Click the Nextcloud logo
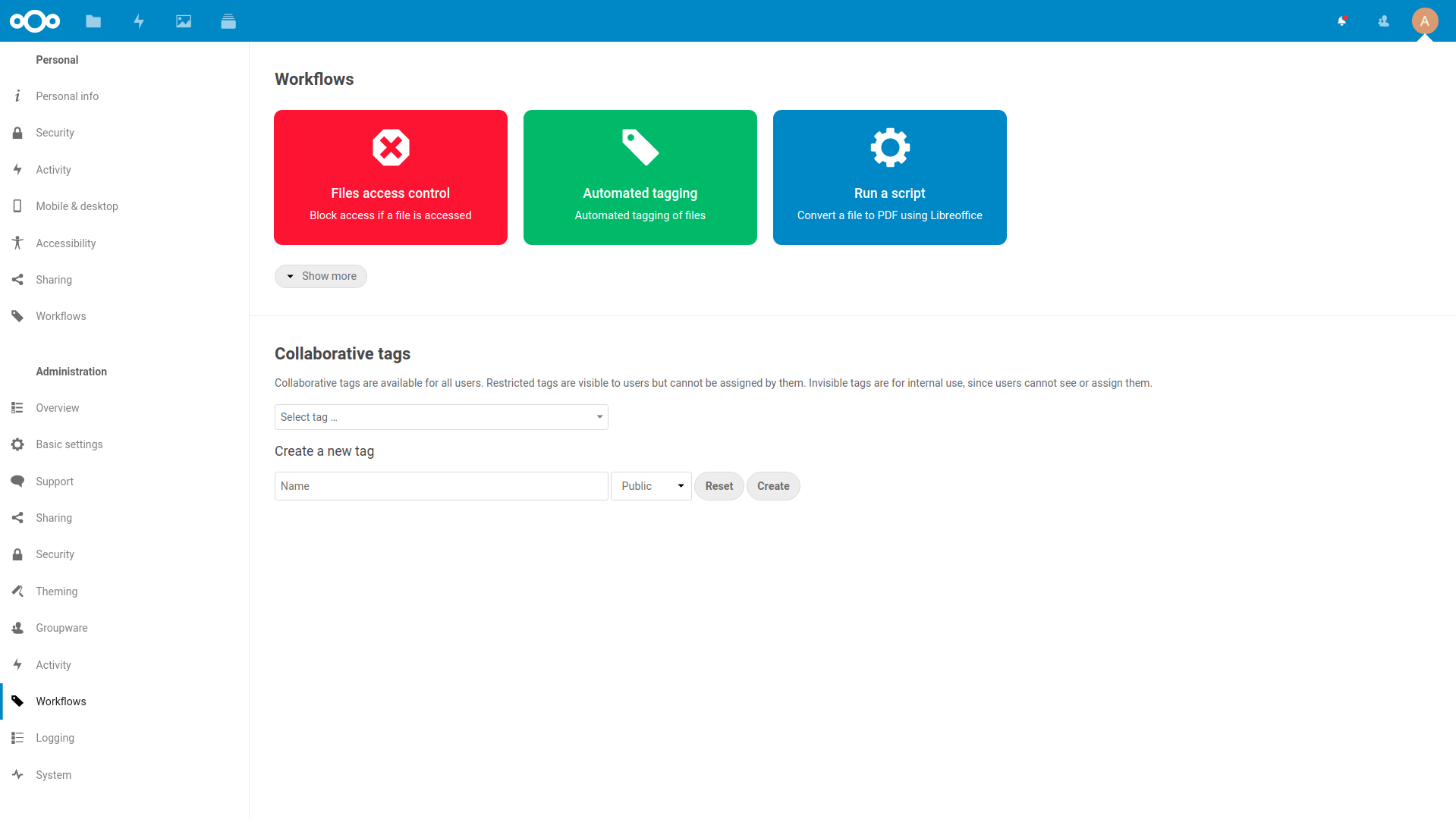This screenshot has height=819, width=1456. pyautogui.click(x=35, y=21)
